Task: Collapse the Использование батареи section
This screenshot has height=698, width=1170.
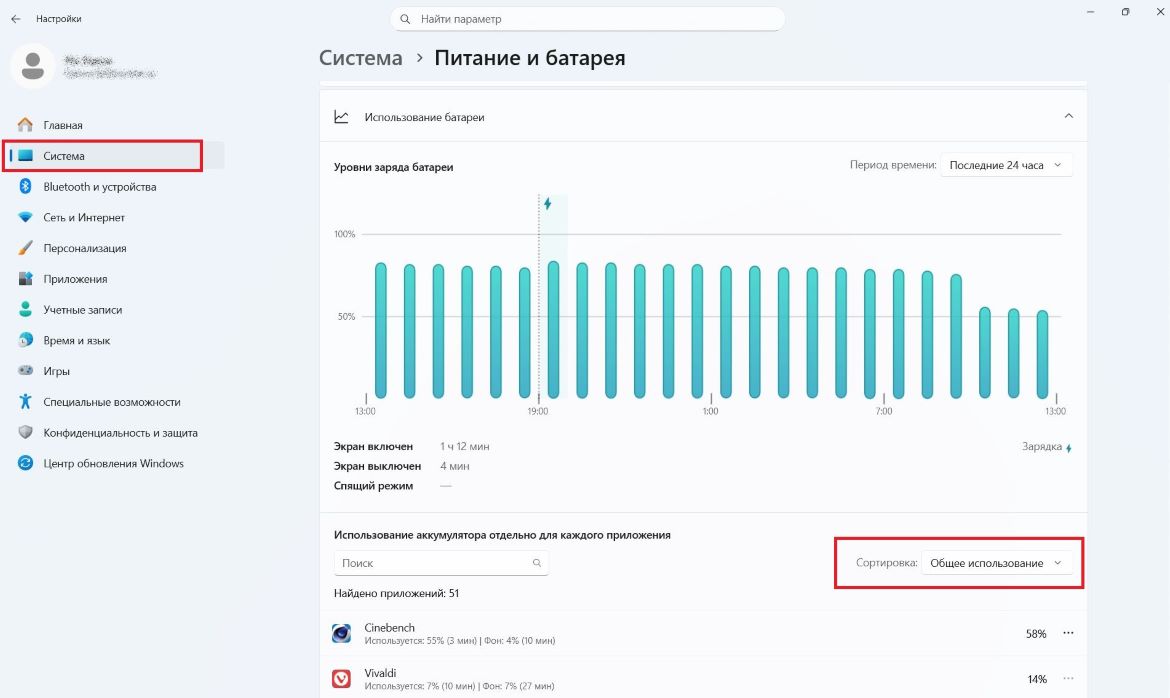Action: click(1069, 116)
